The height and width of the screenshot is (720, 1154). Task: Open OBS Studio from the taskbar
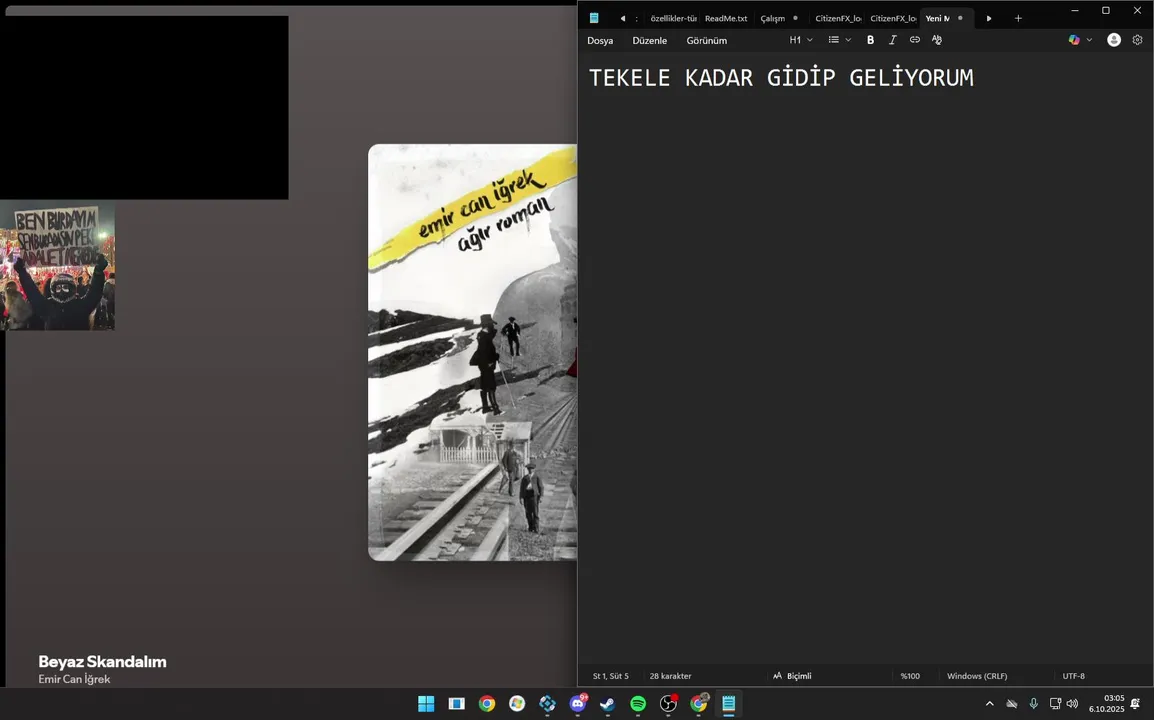pyautogui.click(x=668, y=704)
